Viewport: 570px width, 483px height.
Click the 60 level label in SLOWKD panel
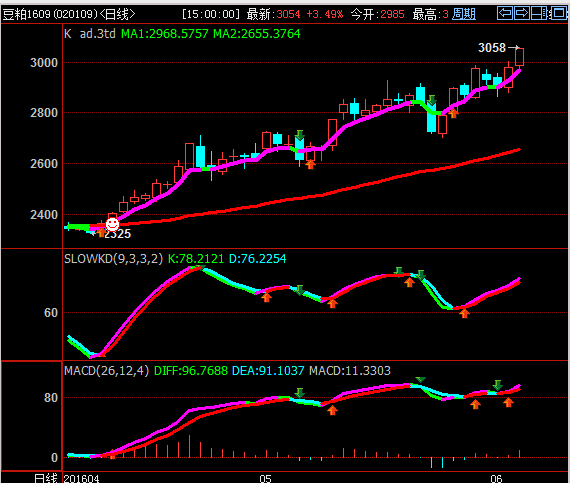click(x=51, y=313)
